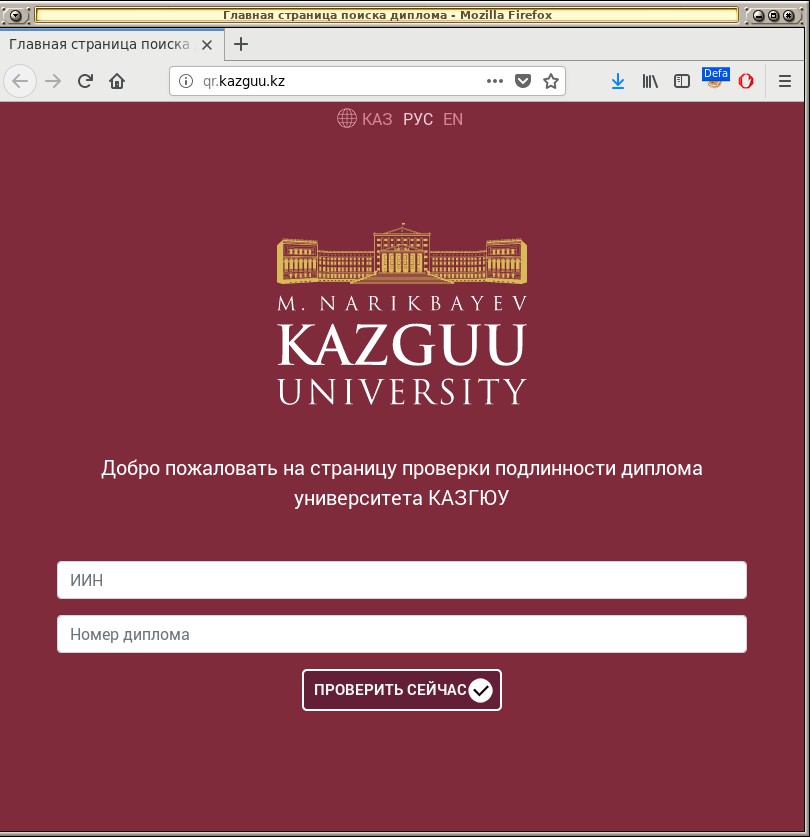Bookmark this page with the star icon

click(551, 81)
